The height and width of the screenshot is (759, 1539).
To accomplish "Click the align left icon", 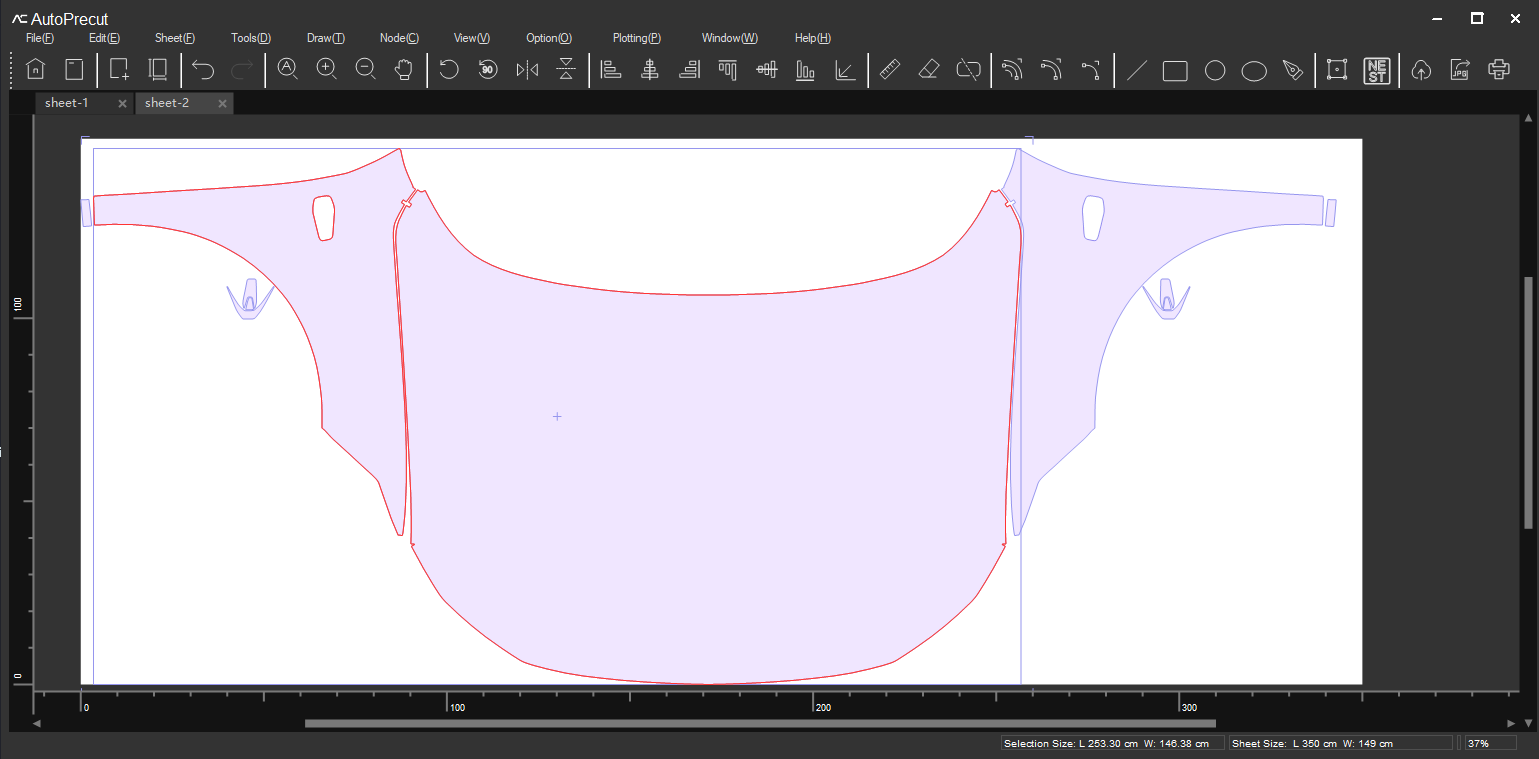I will pyautogui.click(x=611, y=69).
